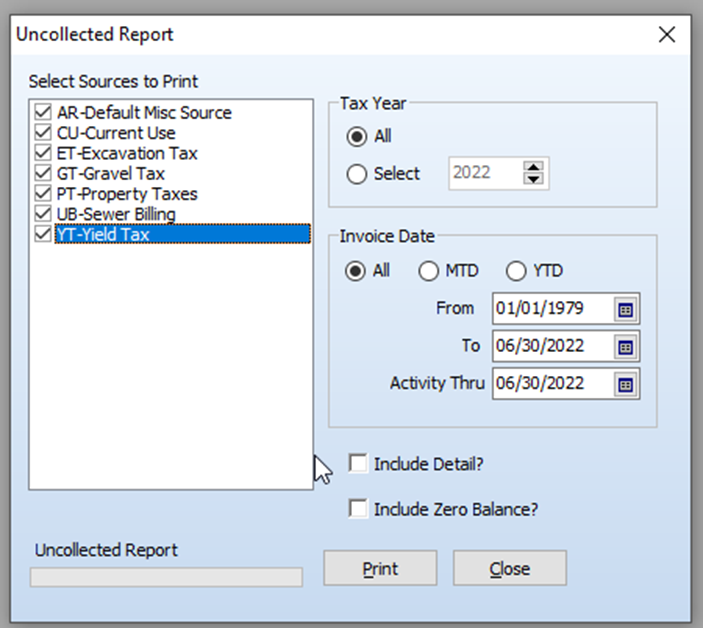Click the From date input field
The width and height of the screenshot is (703, 628).
[553, 309]
